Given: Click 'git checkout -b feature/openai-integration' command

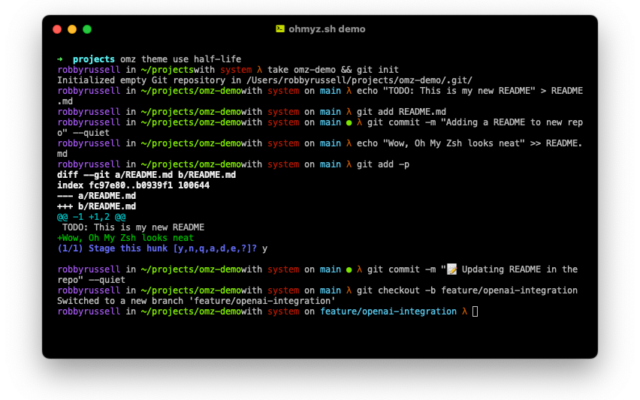Looking at the screenshot, I should tap(467, 291).
